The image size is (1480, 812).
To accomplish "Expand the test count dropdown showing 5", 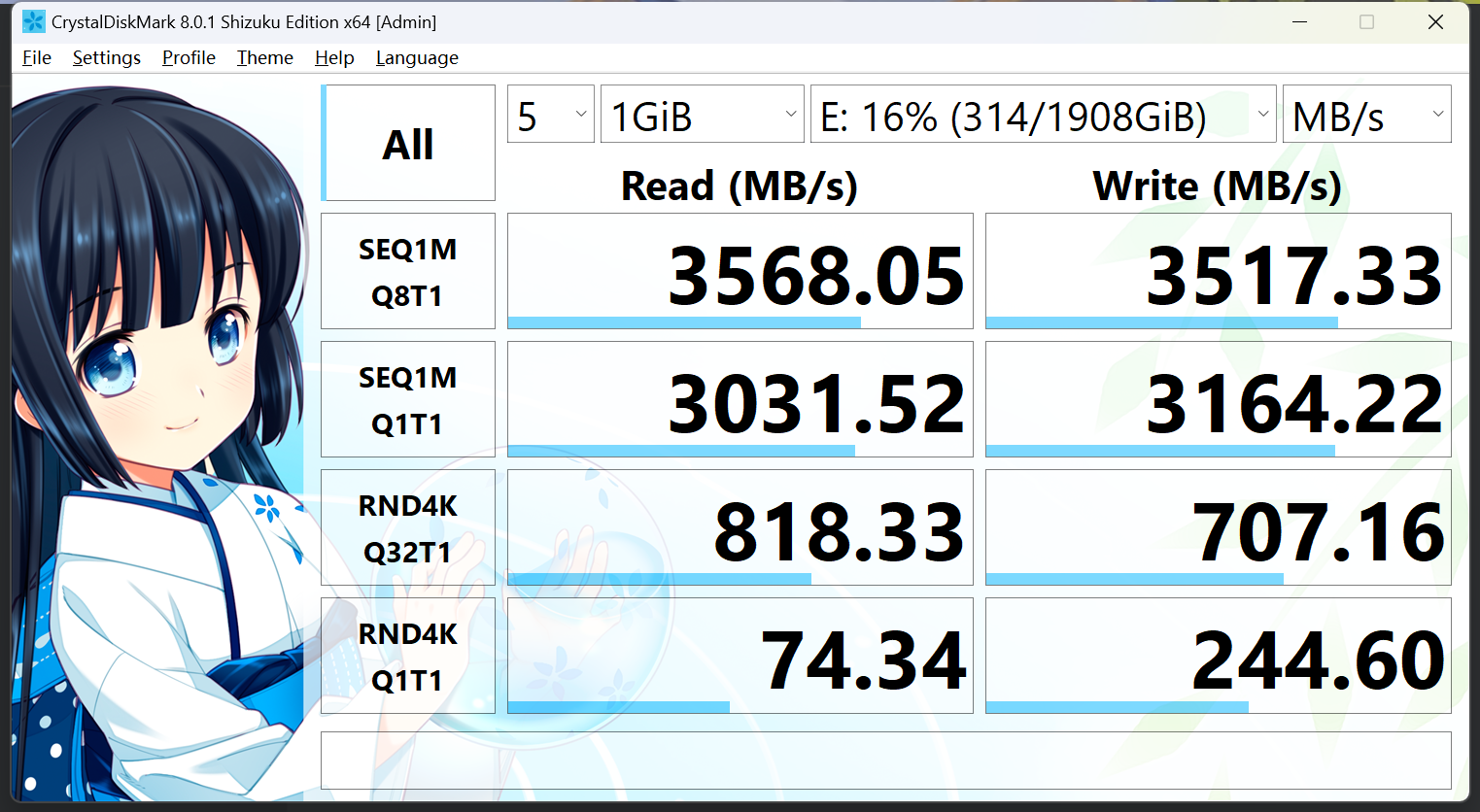I will [x=551, y=115].
